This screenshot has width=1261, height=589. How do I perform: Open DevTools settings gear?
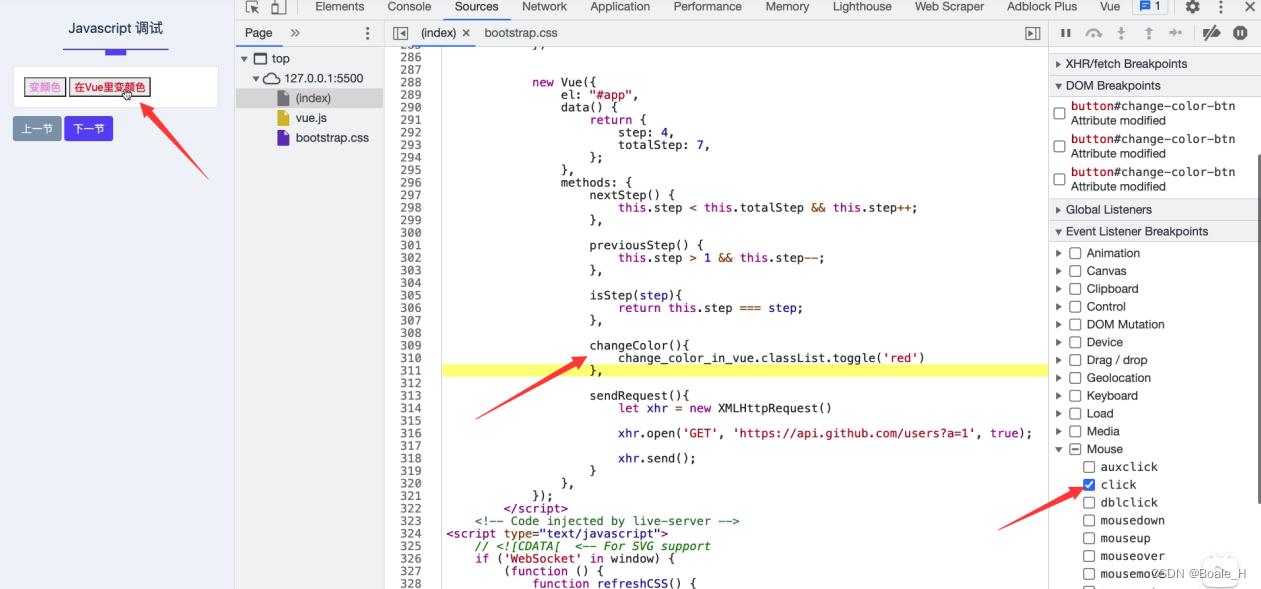click(1192, 7)
